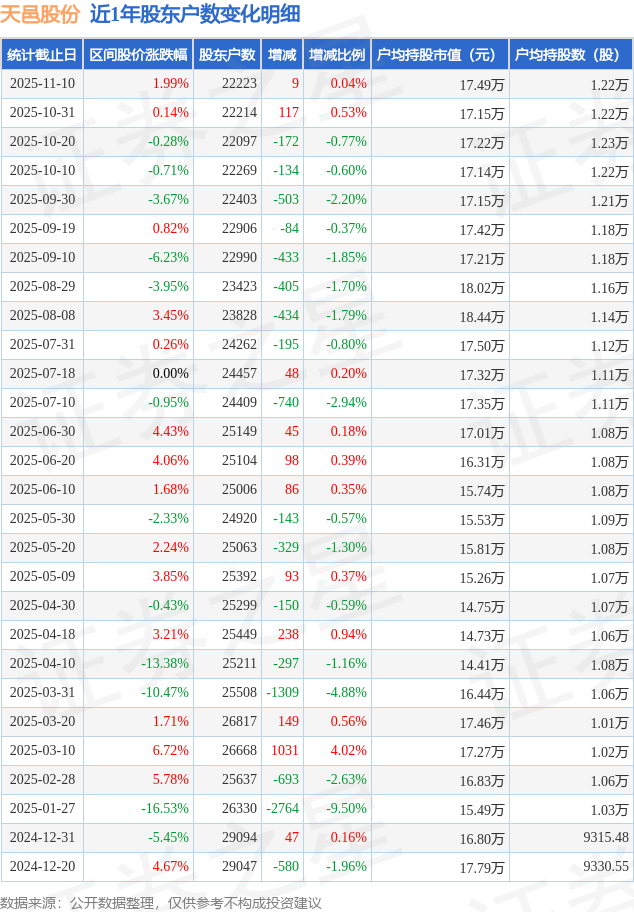Click the 增减 column header
The width and height of the screenshot is (634, 912).
pyautogui.click(x=282, y=55)
